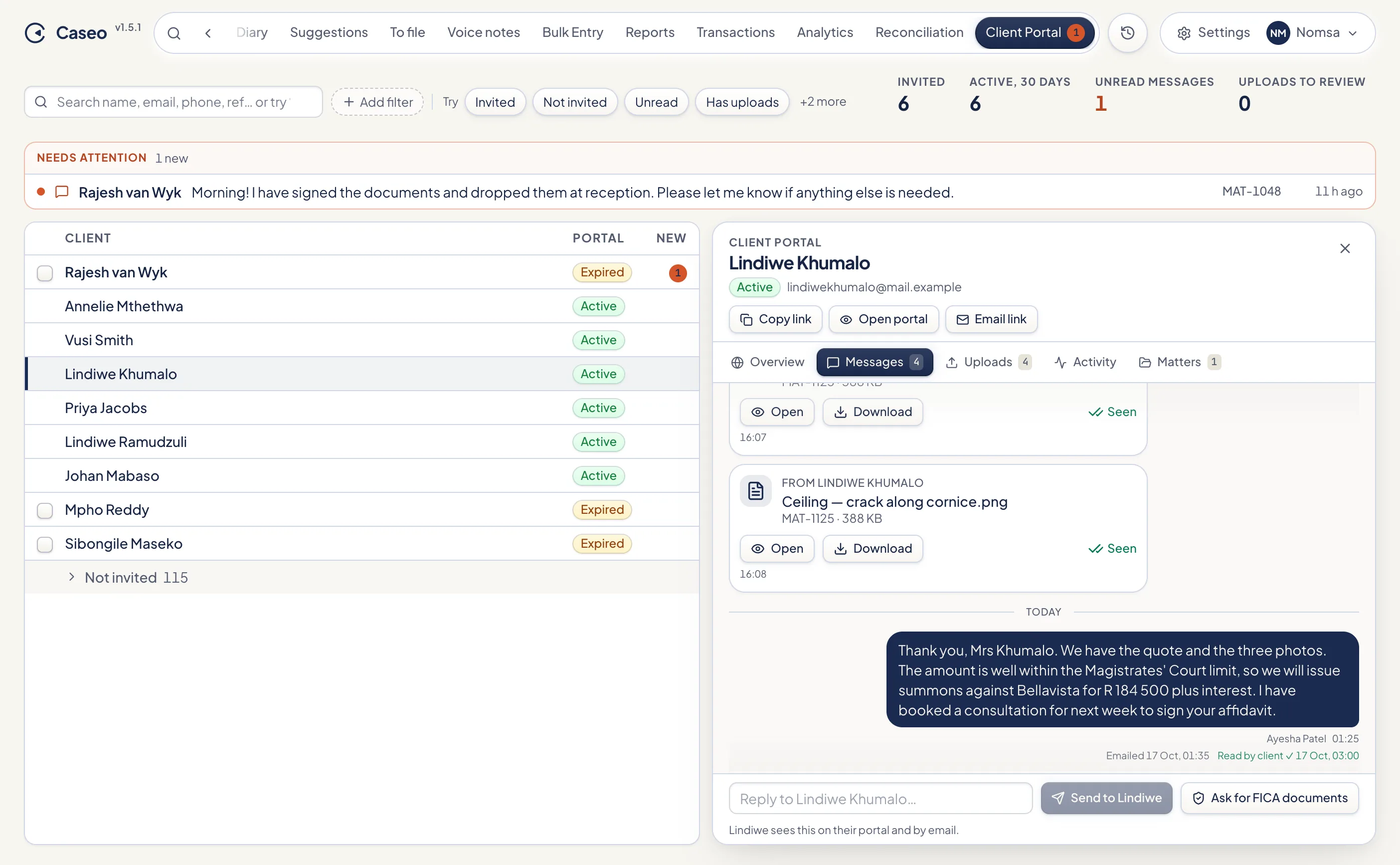Viewport: 1400px width, 865px height.
Task: Click the Caseo logo icon
Action: [x=35, y=32]
